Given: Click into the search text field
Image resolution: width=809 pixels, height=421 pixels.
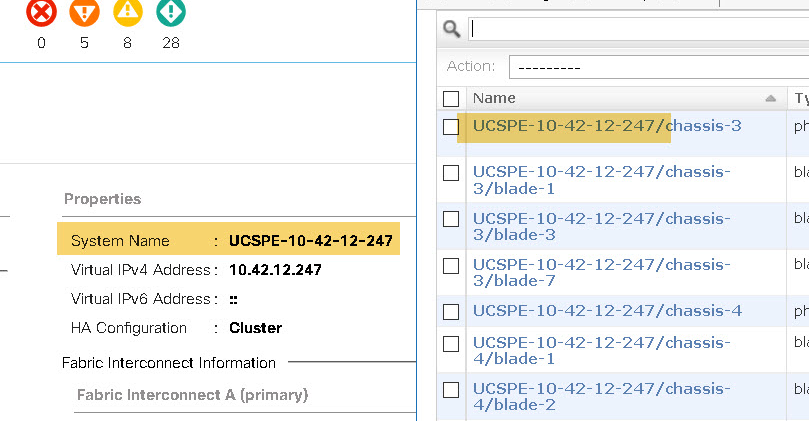Looking at the screenshot, I should click(639, 29).
